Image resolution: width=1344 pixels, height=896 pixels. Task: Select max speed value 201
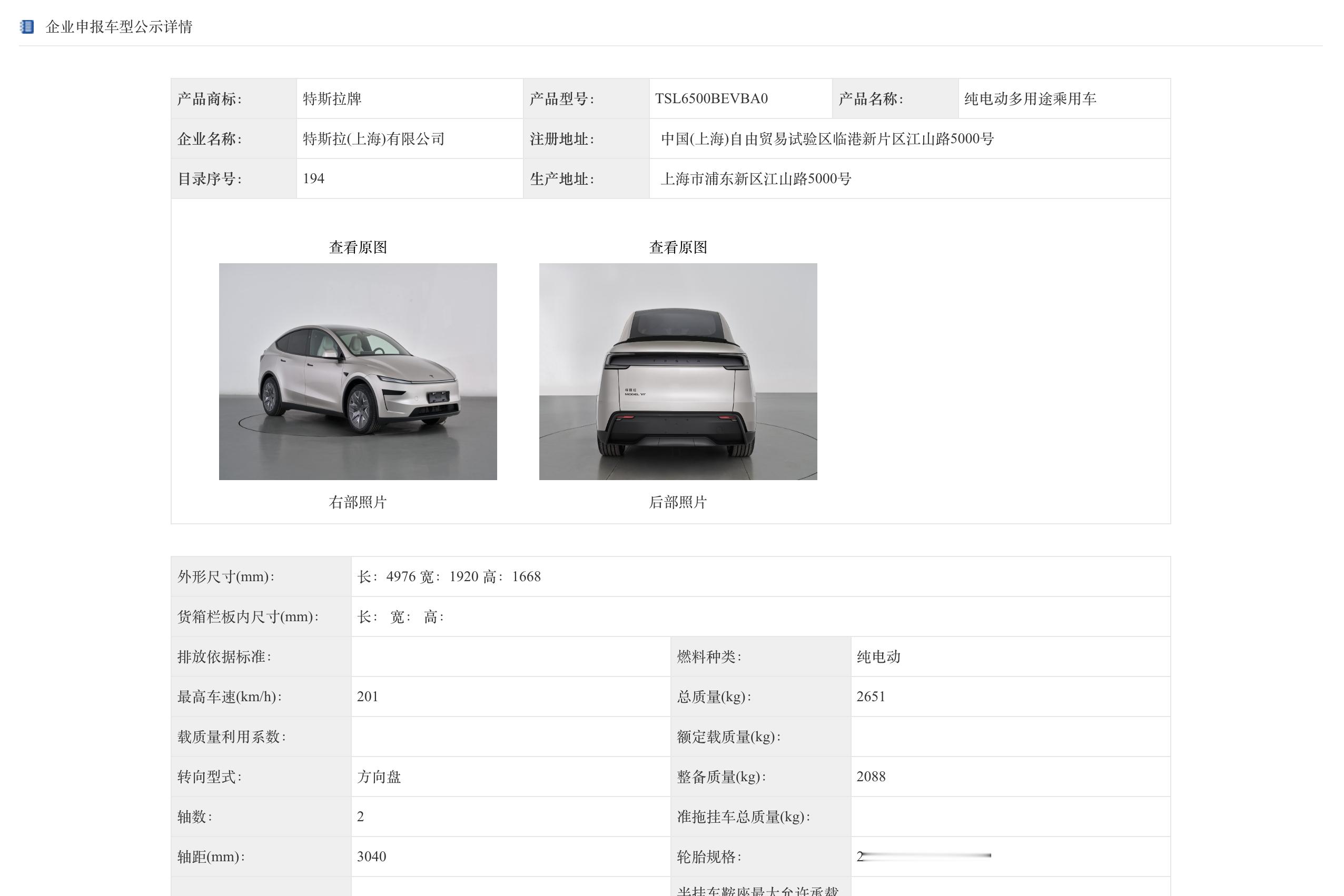click(368, 696)
